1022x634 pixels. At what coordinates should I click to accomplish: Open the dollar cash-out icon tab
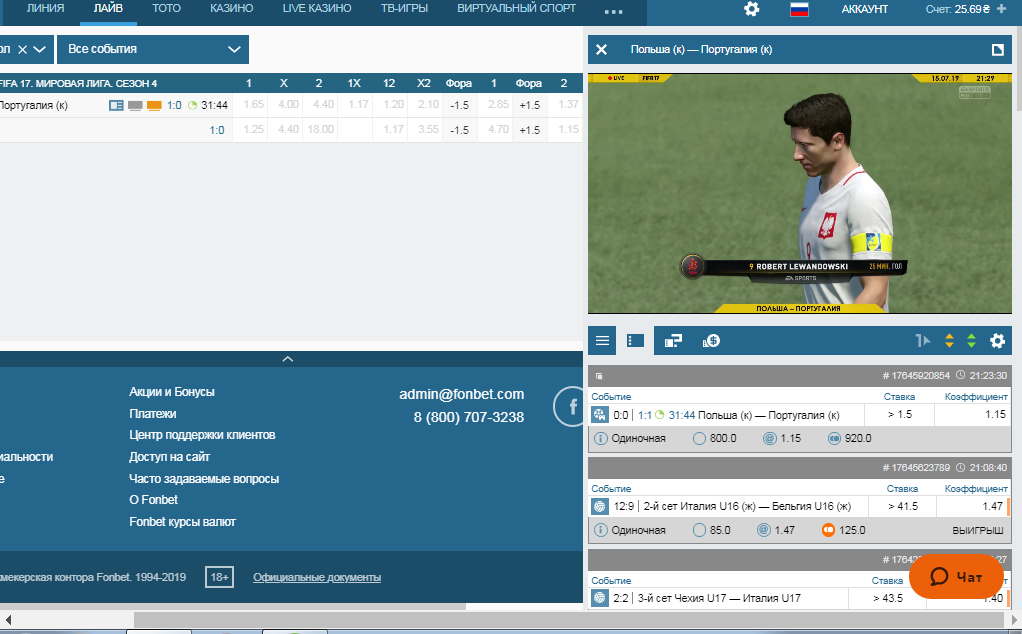[x=711, y=341]
